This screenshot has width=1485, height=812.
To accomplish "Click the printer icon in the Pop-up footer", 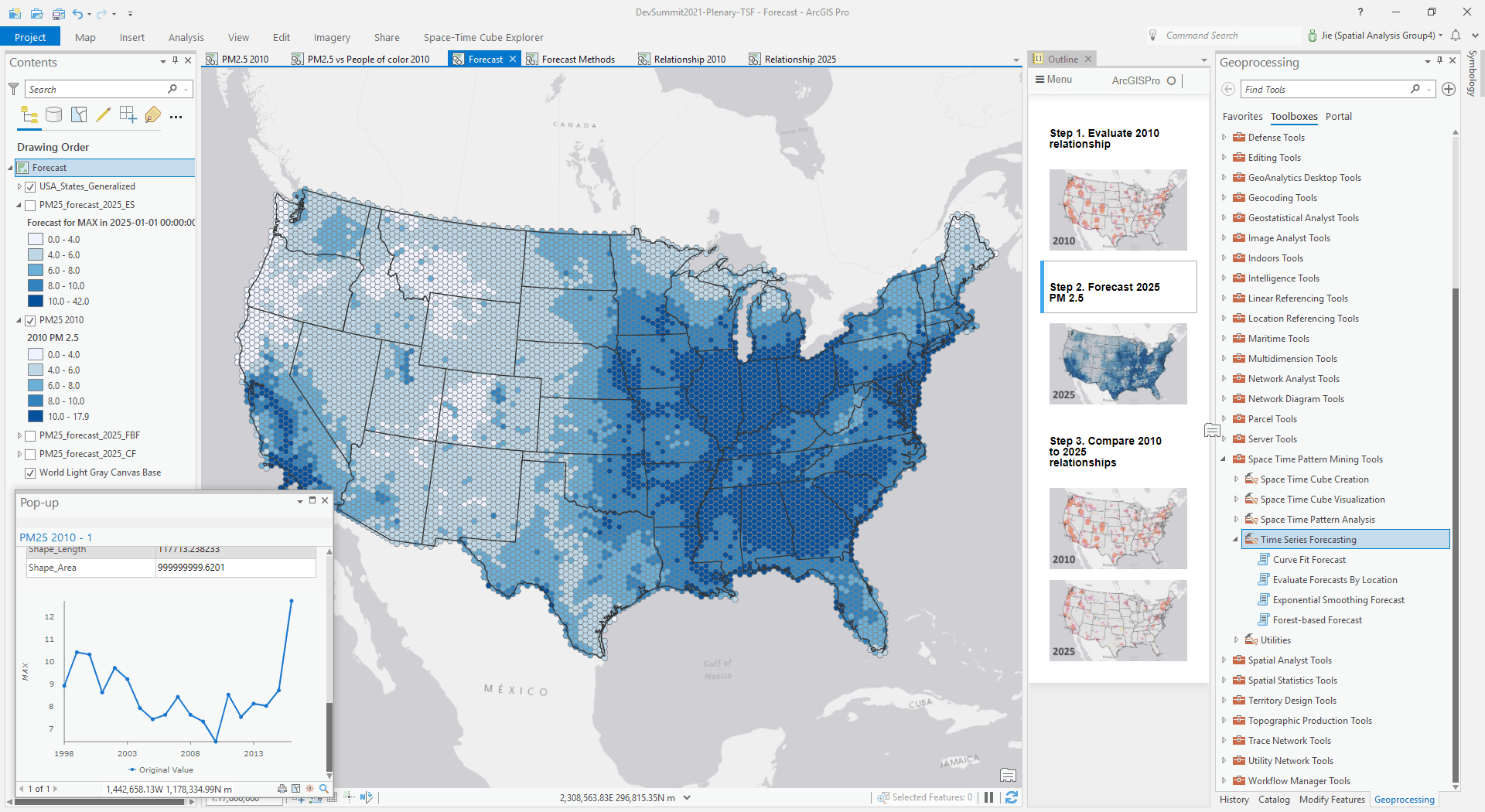I will (282, 789).
